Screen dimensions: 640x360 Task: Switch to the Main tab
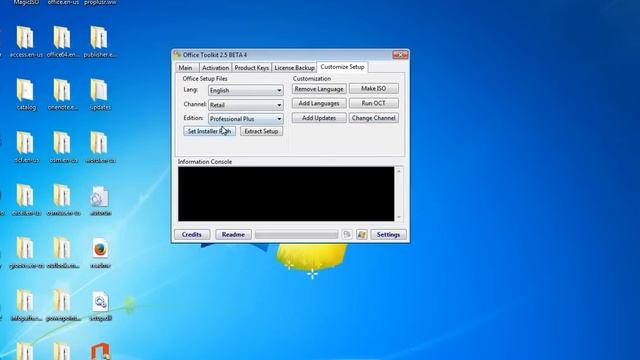click(187, 68)
